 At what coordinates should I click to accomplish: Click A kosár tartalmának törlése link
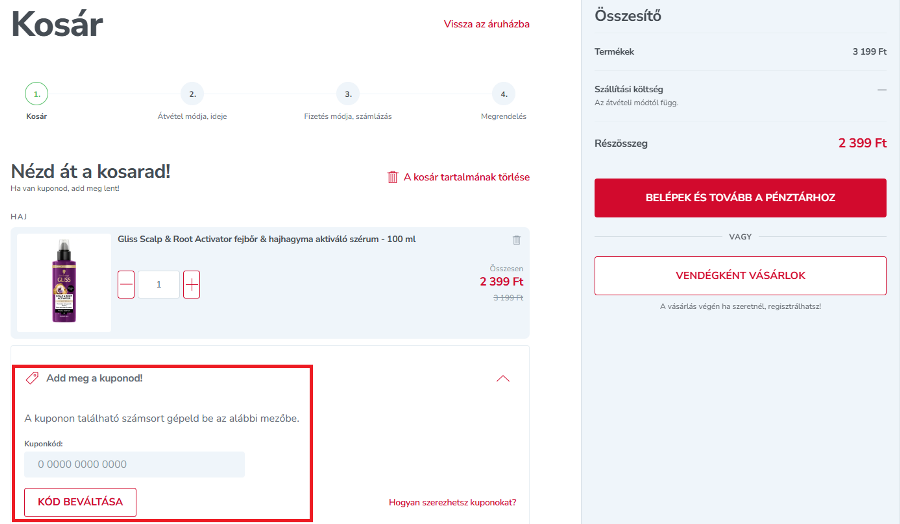(x=466, y=177)
